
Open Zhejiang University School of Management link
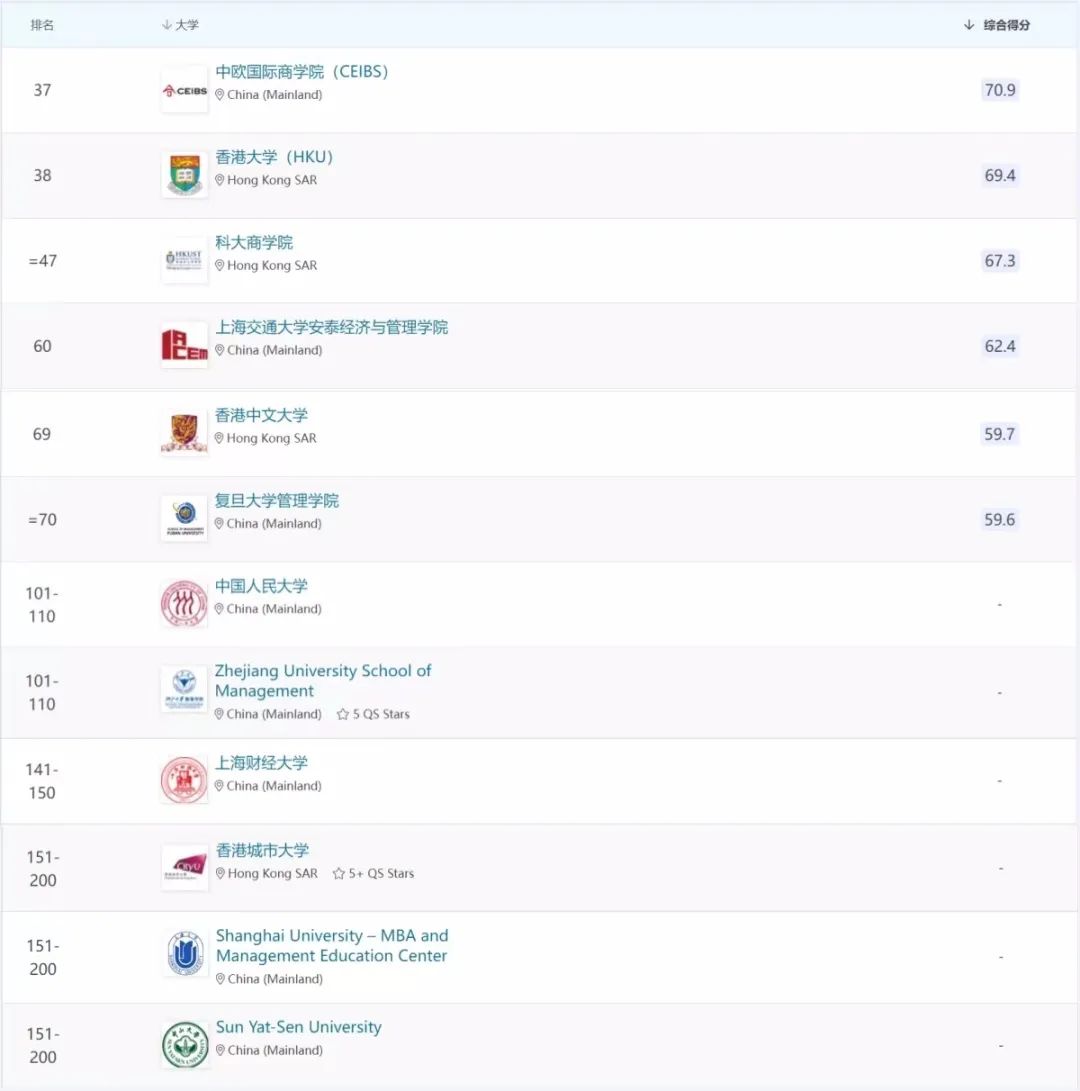click(322, 681)
